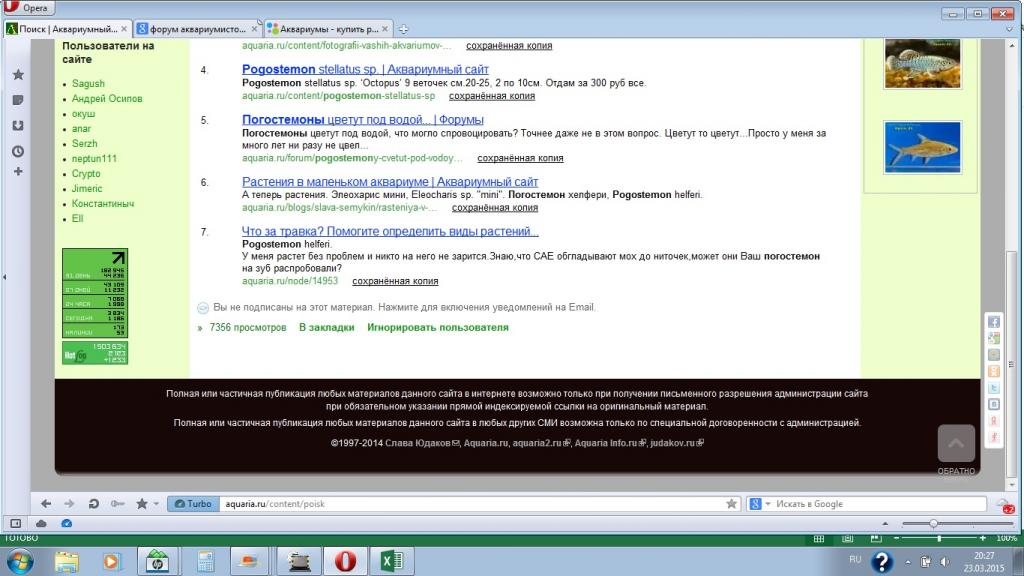Reload the current page
Image resolution: width=1024 pixels, height=576 pixels.
(93, 504)
